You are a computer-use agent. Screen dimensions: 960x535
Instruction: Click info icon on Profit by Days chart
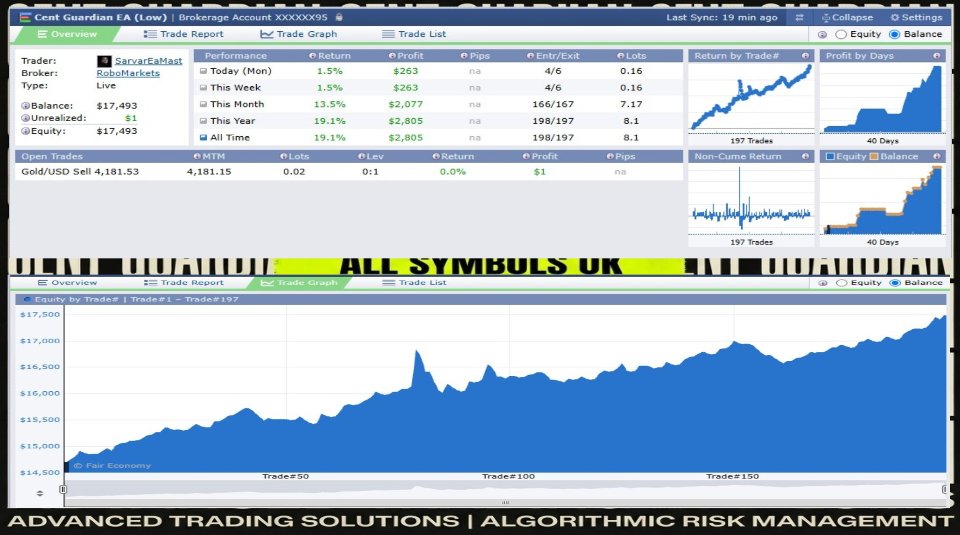pyautogui.click(x=937, y=56)
